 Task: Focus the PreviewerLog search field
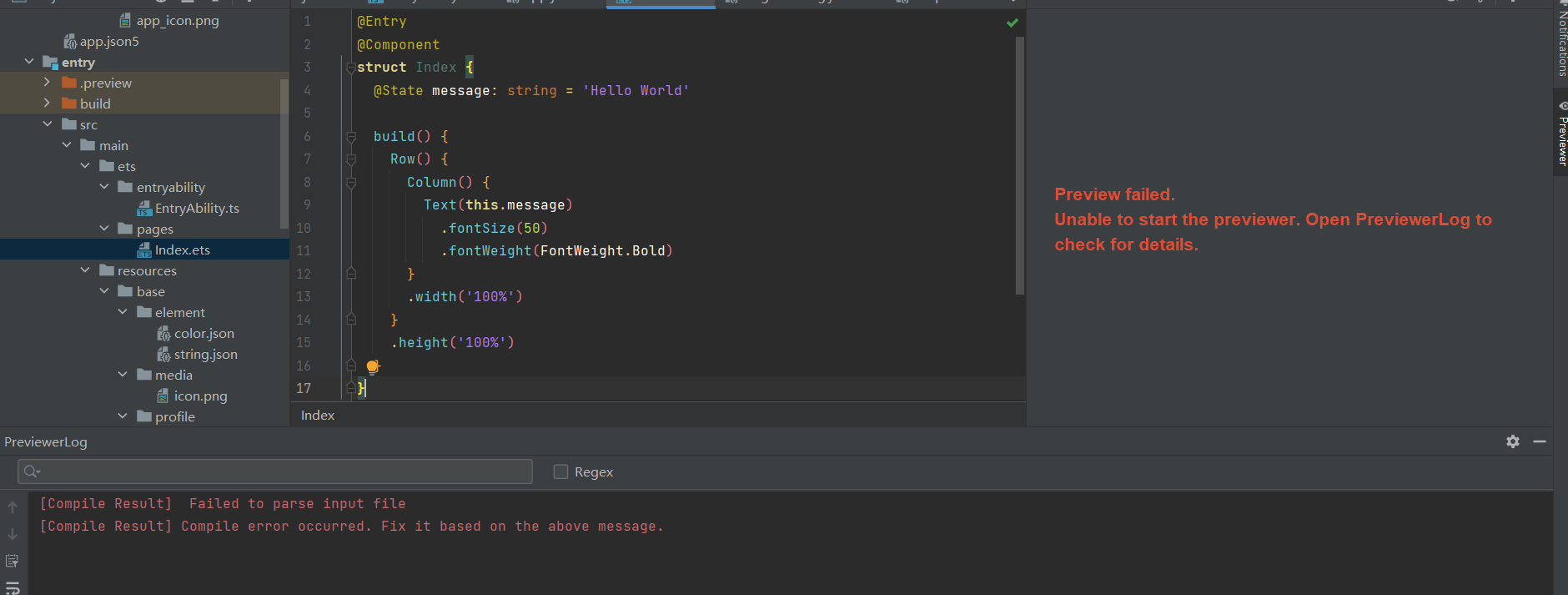(275, 471)
